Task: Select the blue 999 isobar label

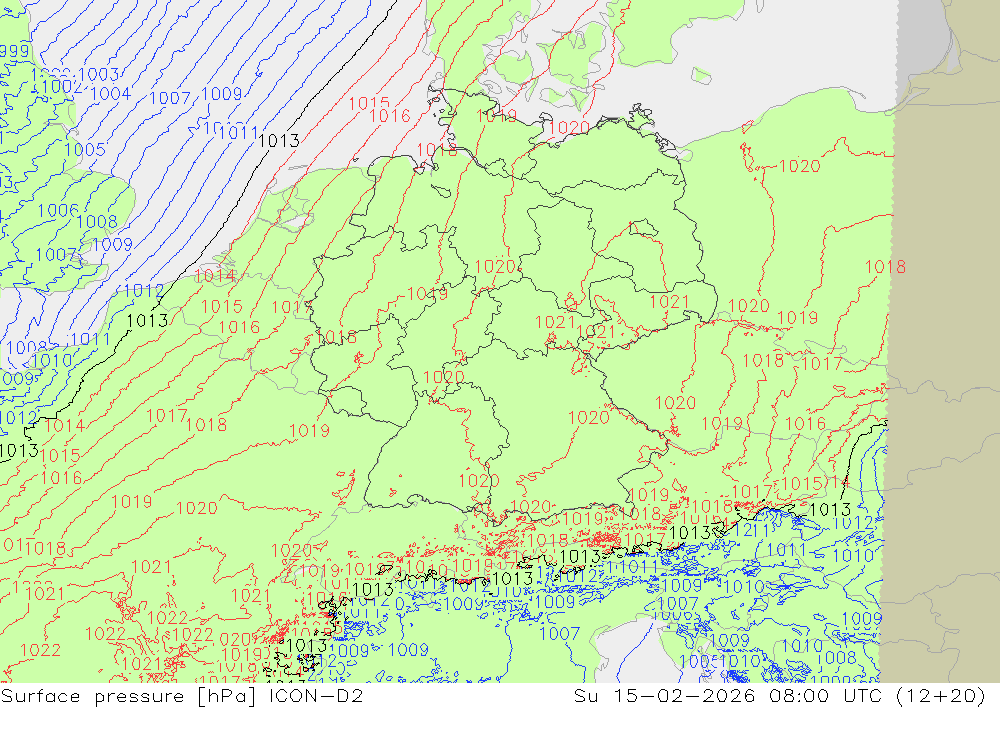Action: coord(15,52)
